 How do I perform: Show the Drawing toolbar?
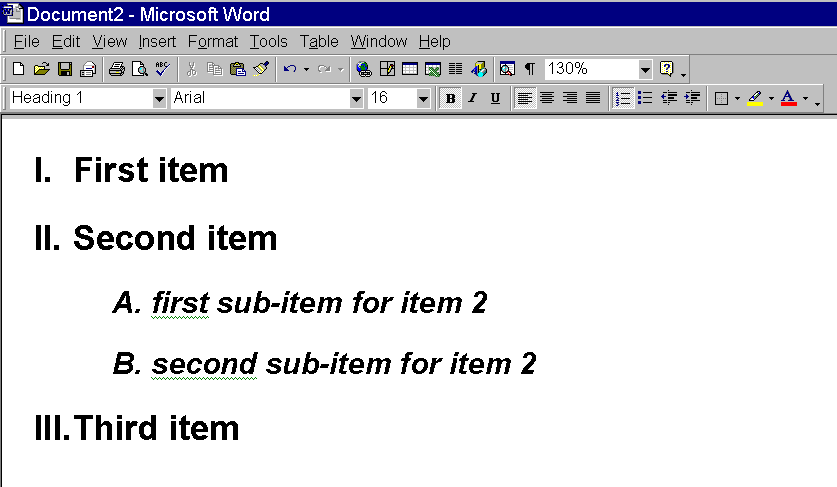click(x=479, y=69)
